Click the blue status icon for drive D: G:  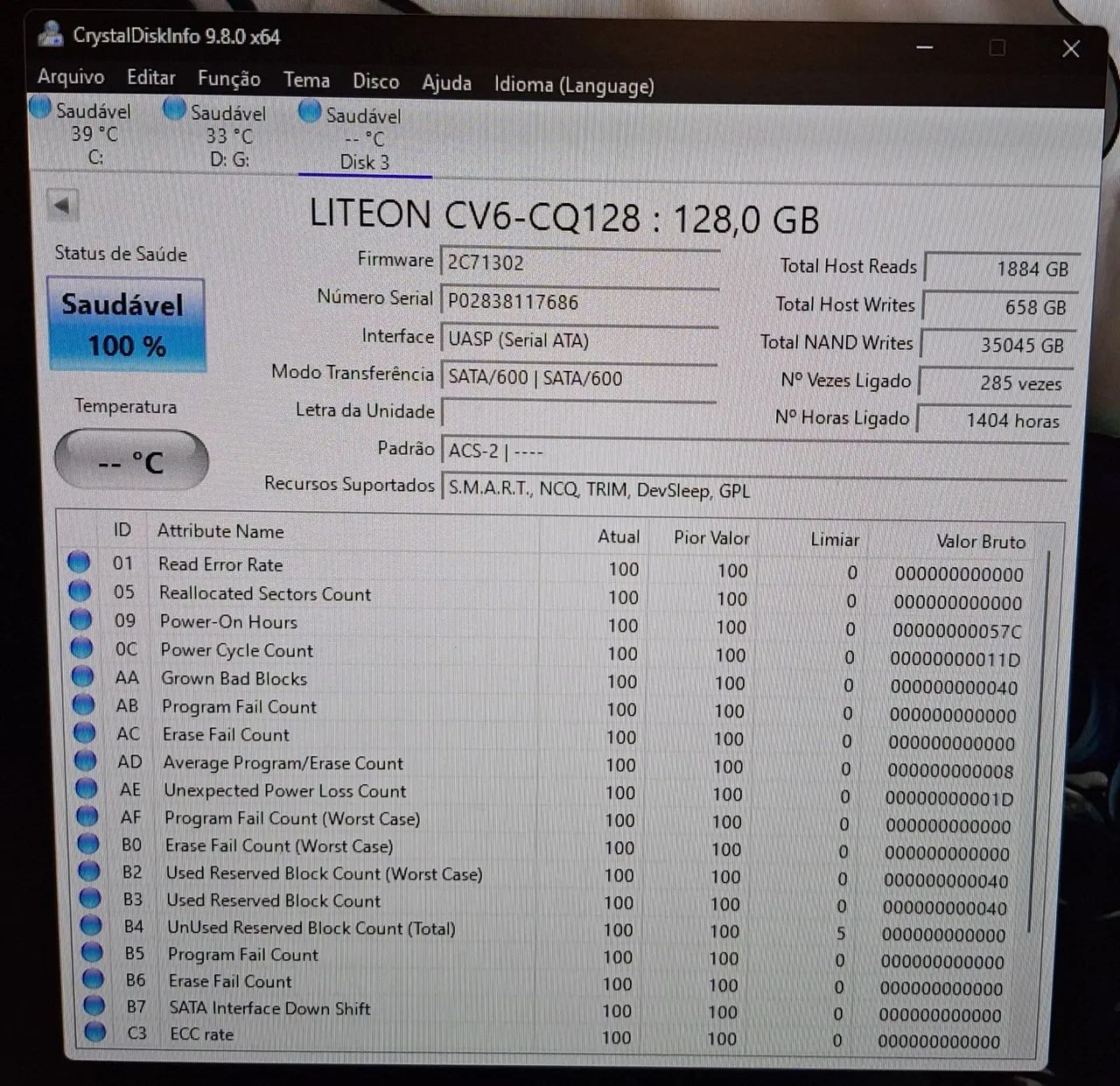(174, 109)
